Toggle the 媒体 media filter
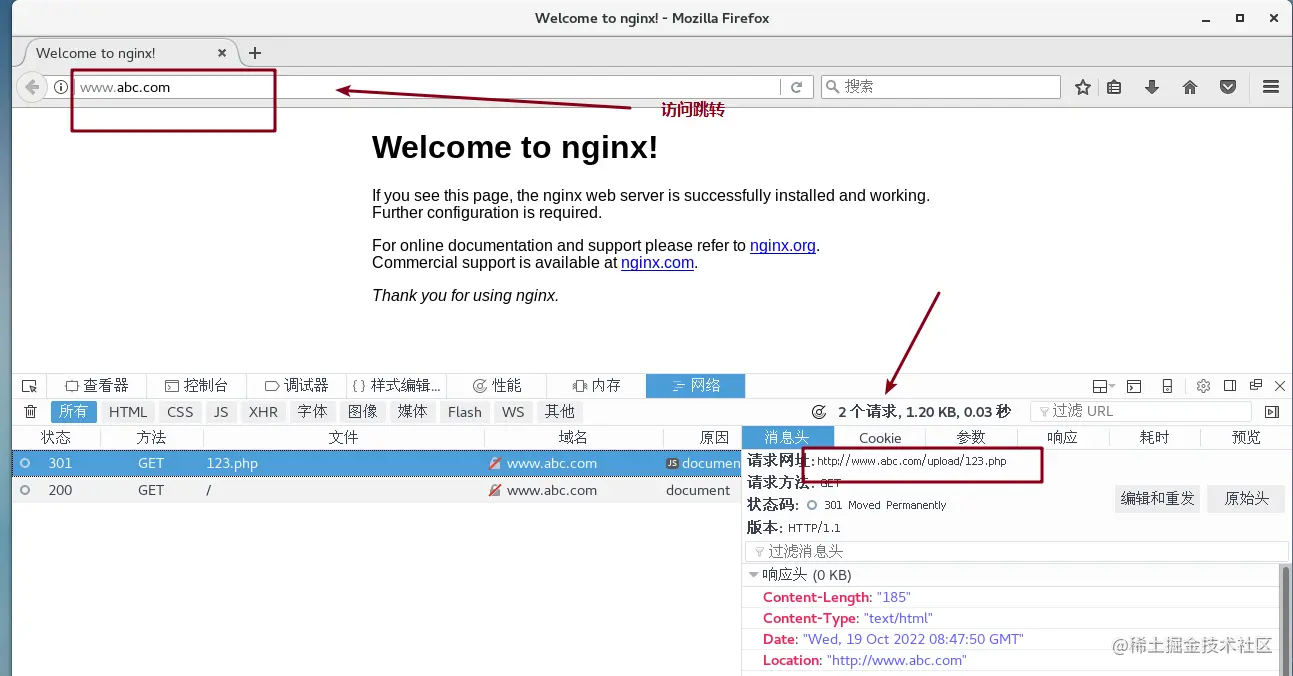The image size is (1293, 676). [413, 411]
